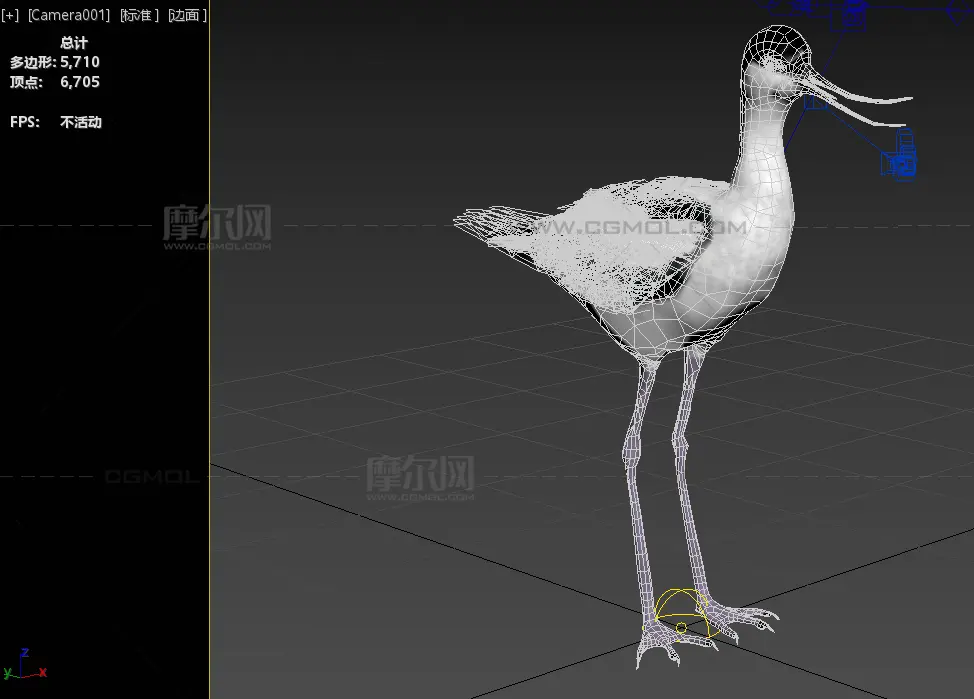The width and height of the screenshot is (974, 699).
Task: Click the blue camera object at top edge
Action: click(x=853, y=13)
